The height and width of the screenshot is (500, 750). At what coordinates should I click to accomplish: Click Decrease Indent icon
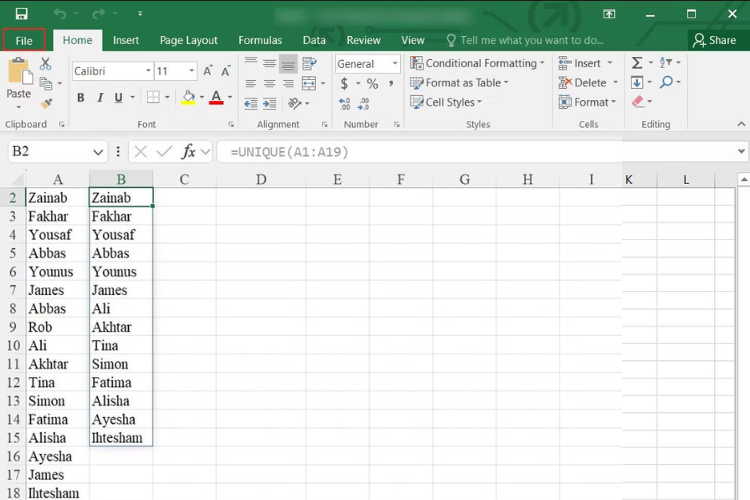[x=251, y=103]
